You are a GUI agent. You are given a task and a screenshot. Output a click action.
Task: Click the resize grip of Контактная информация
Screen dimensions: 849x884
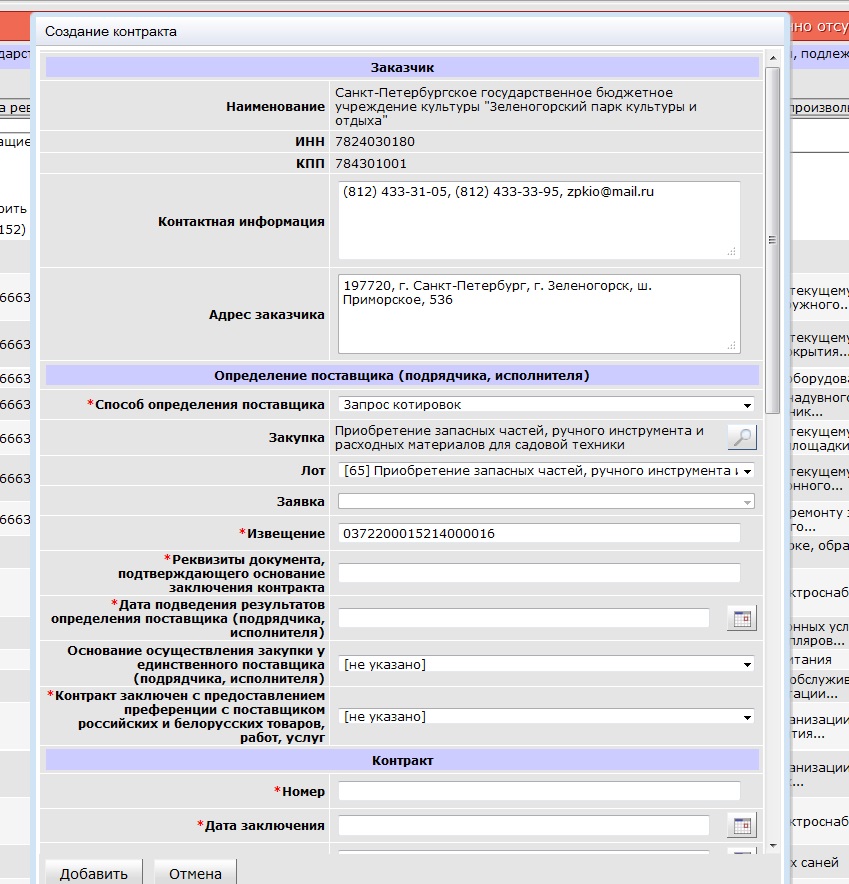point(732,251)
